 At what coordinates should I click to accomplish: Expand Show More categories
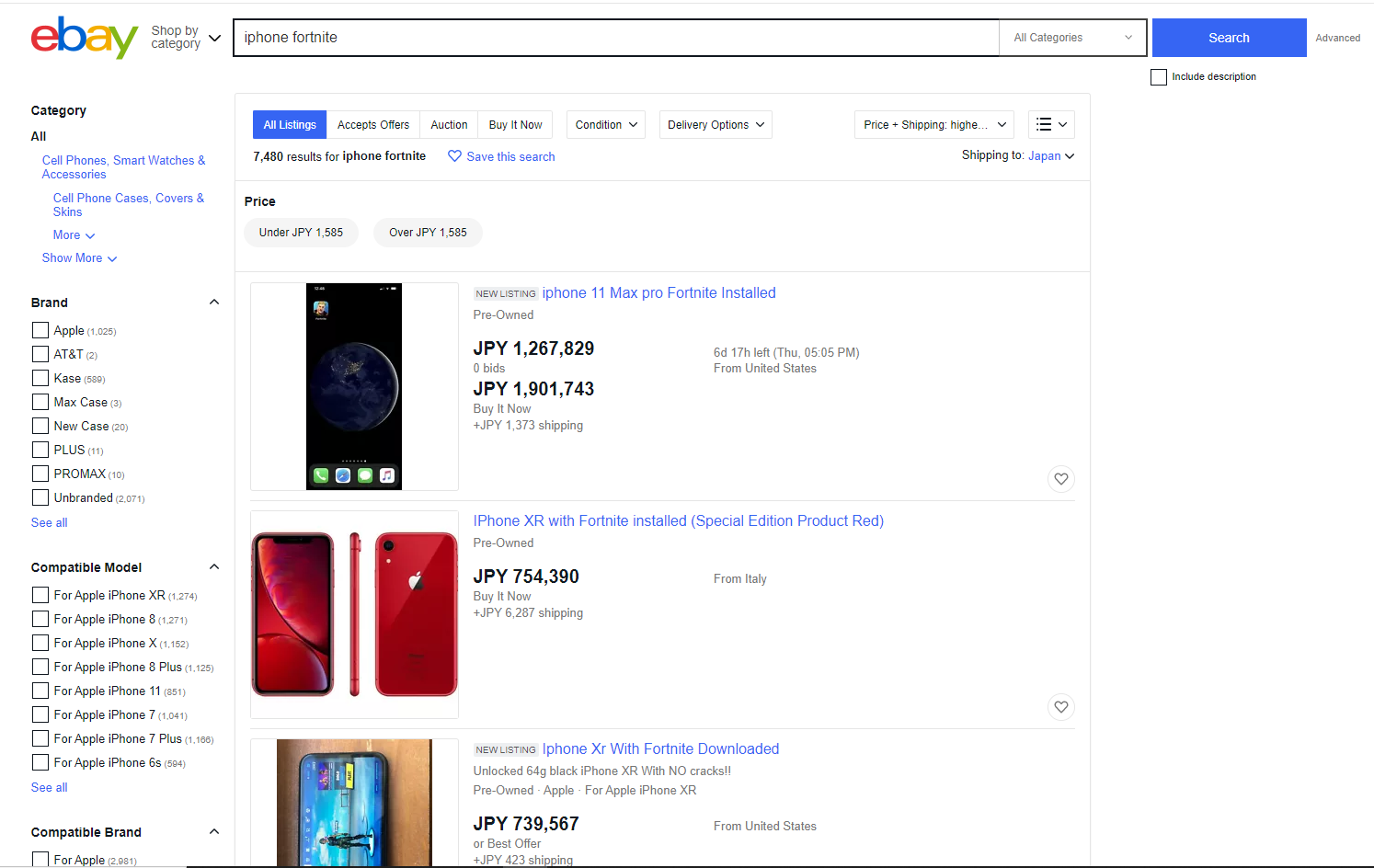tap(79, 258)
